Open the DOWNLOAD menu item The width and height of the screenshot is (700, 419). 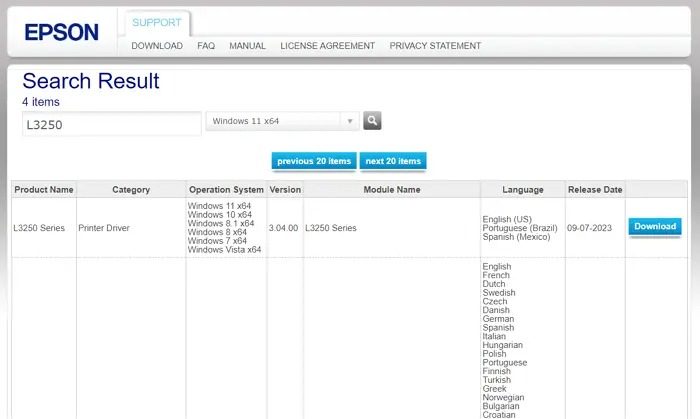click(x=157, y=46)
